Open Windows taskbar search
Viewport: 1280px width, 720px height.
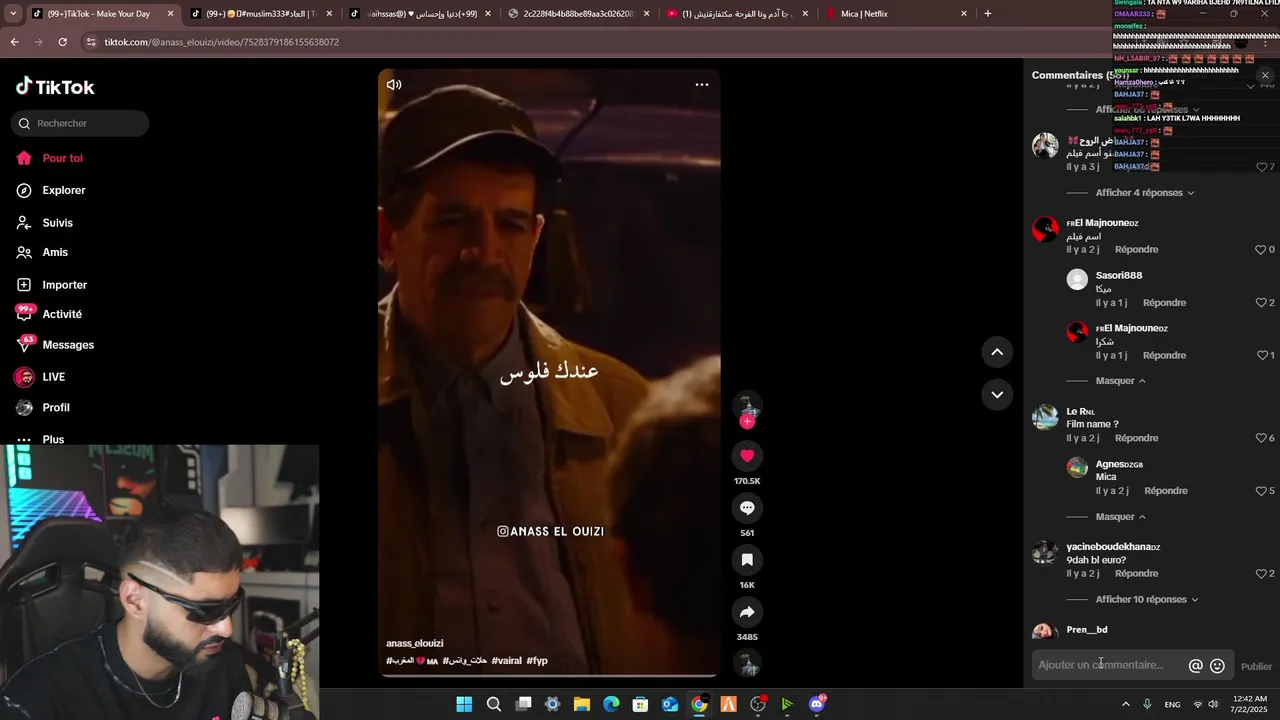coord(494,704)
